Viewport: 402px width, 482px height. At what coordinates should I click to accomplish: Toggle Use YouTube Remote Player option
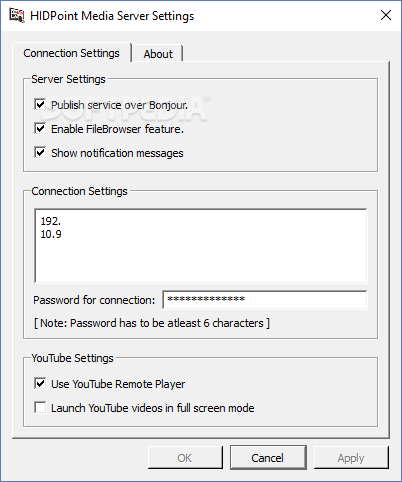point(40,384)
